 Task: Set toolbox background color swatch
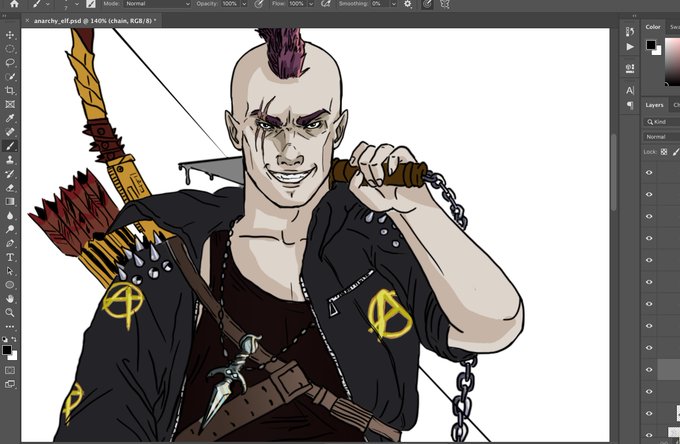pyautogui.click(x=13, y=356)
